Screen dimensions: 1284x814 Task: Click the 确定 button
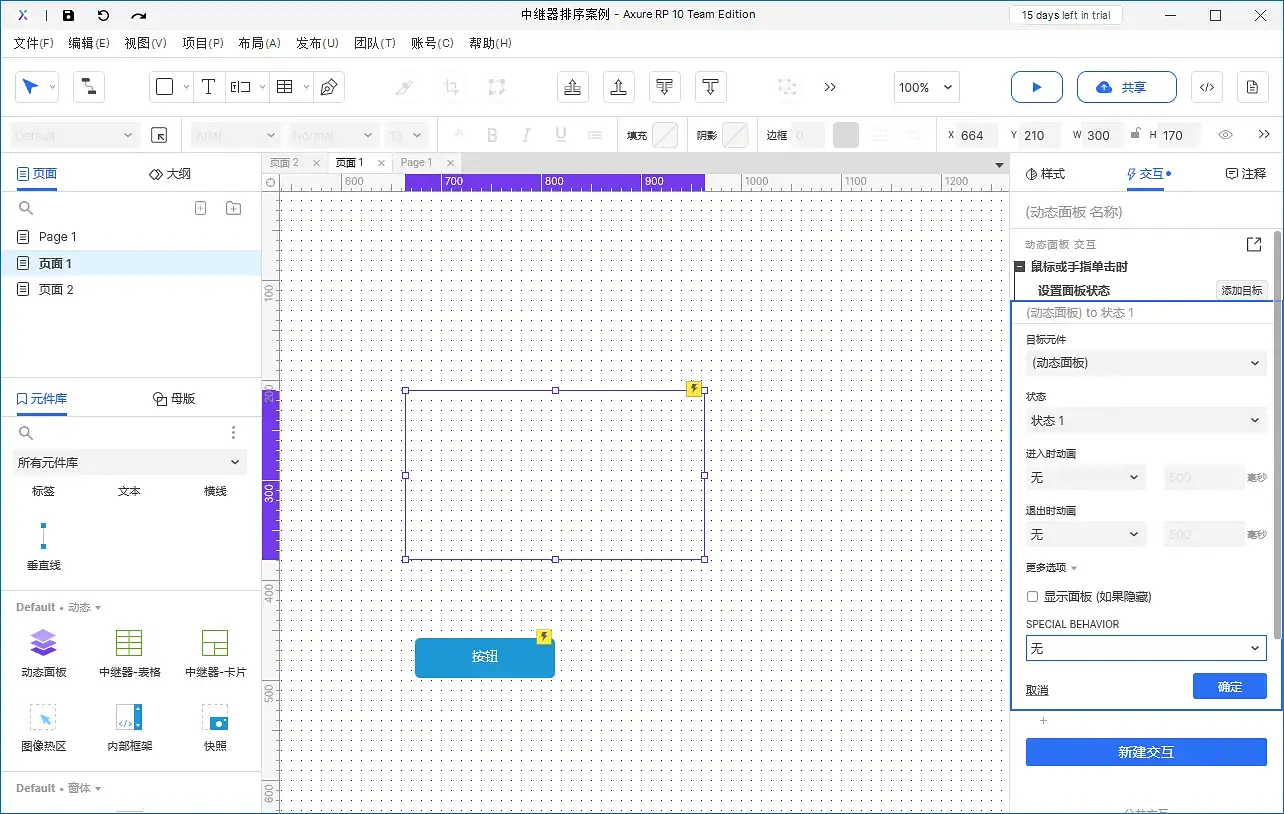pyautogui.click(x=1229, y=687)
